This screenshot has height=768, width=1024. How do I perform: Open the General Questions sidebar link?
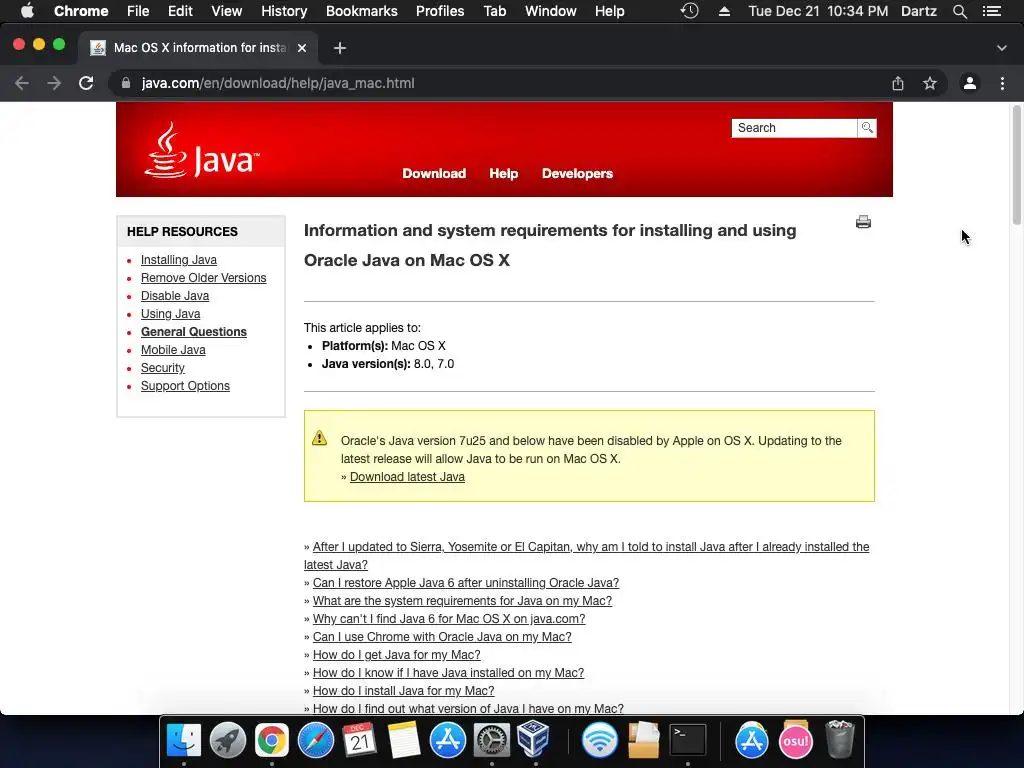click(x=194, y=332)
